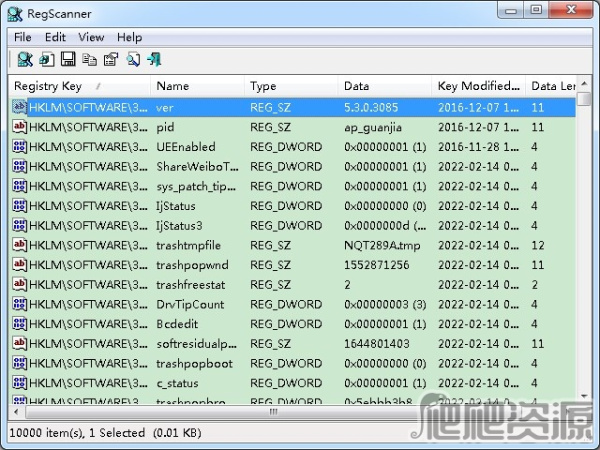Image resolution: width=600 pixels, height=450 pixels.
Task: Sort by Key Modified column header
Action: point(479,86)
